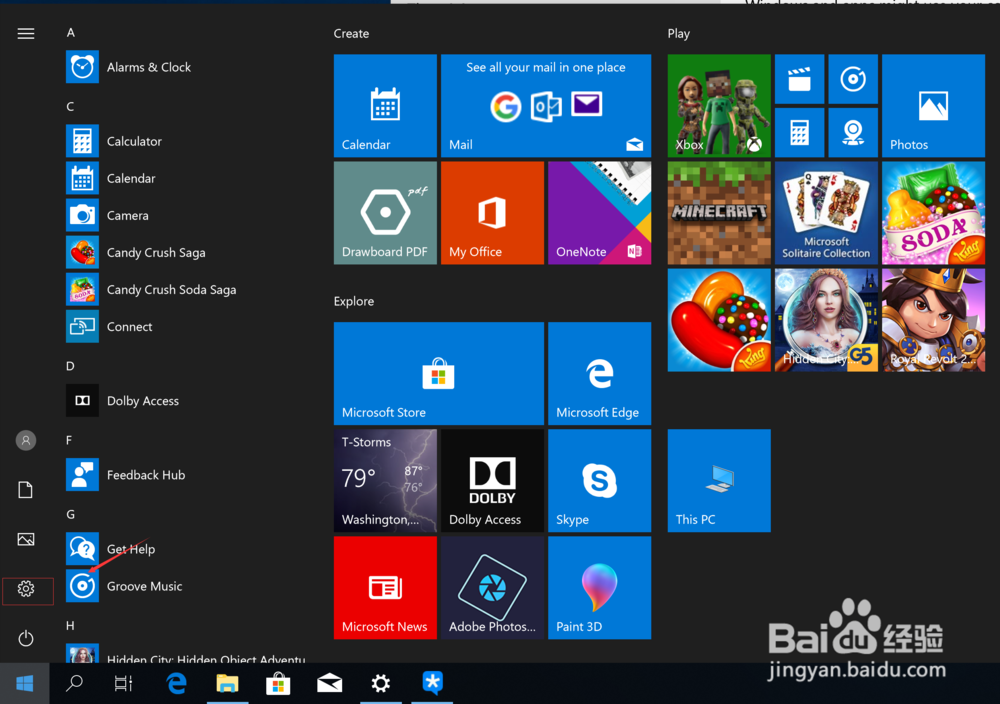Click the Calendar tile
Image resolution: width=1000 pixels, height=704 pixels.
[x=385, y=106]
